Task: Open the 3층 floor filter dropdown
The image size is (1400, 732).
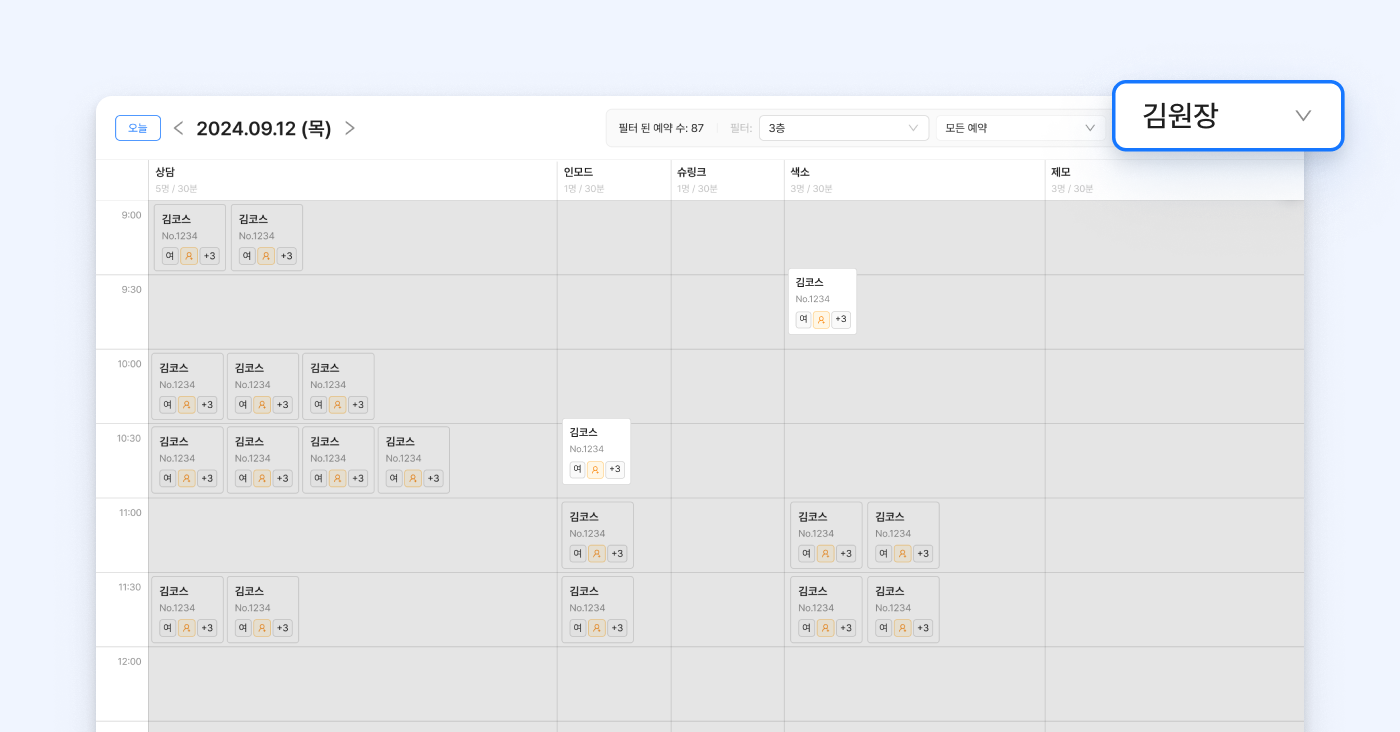Action: 843,128
